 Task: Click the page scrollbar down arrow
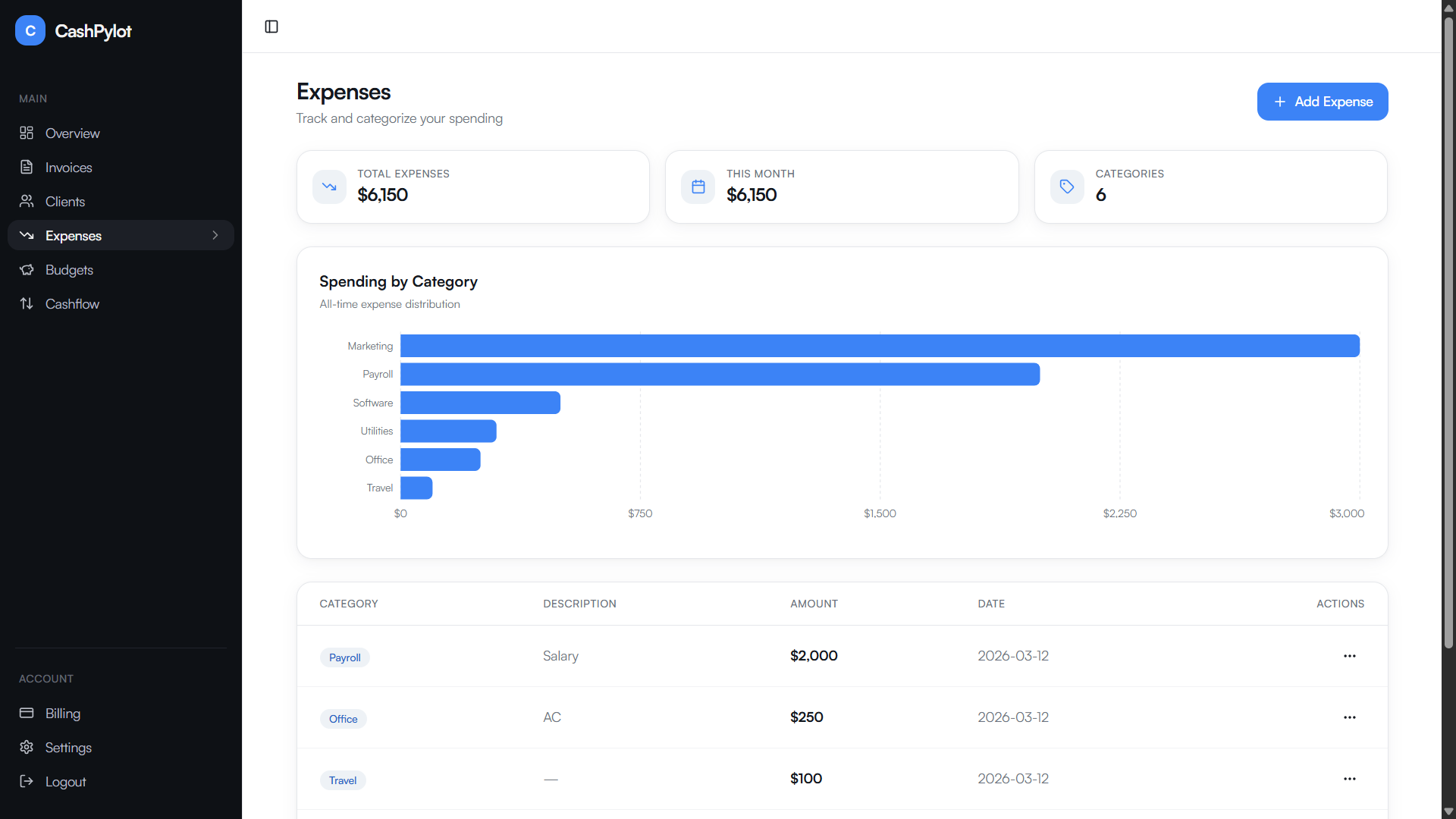[1448, 811]
